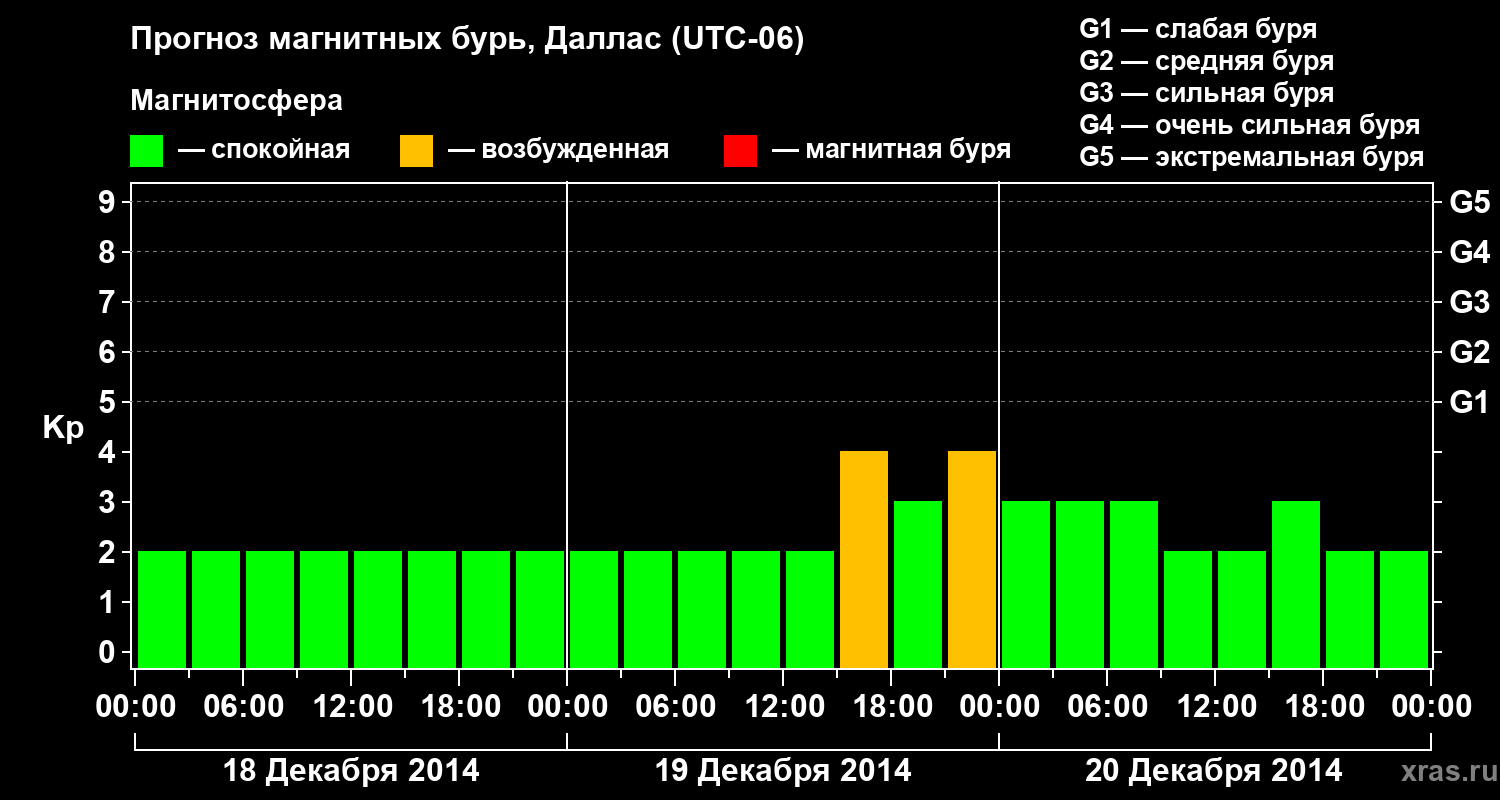Click the 'G5' label on right axis
Viewport: 1500px width, 800px height.
1469,202
